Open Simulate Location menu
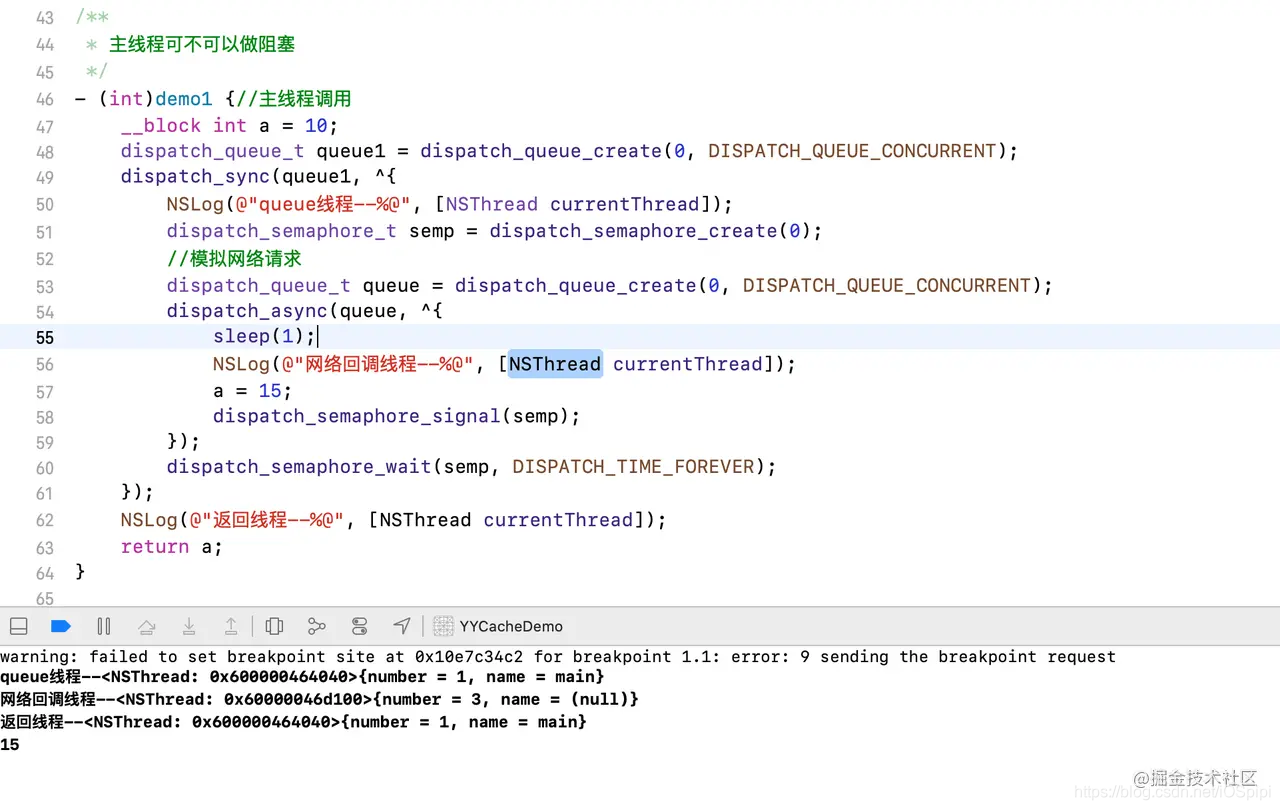The width and height of the screenshot is (1280, 810). coord(402,626)
